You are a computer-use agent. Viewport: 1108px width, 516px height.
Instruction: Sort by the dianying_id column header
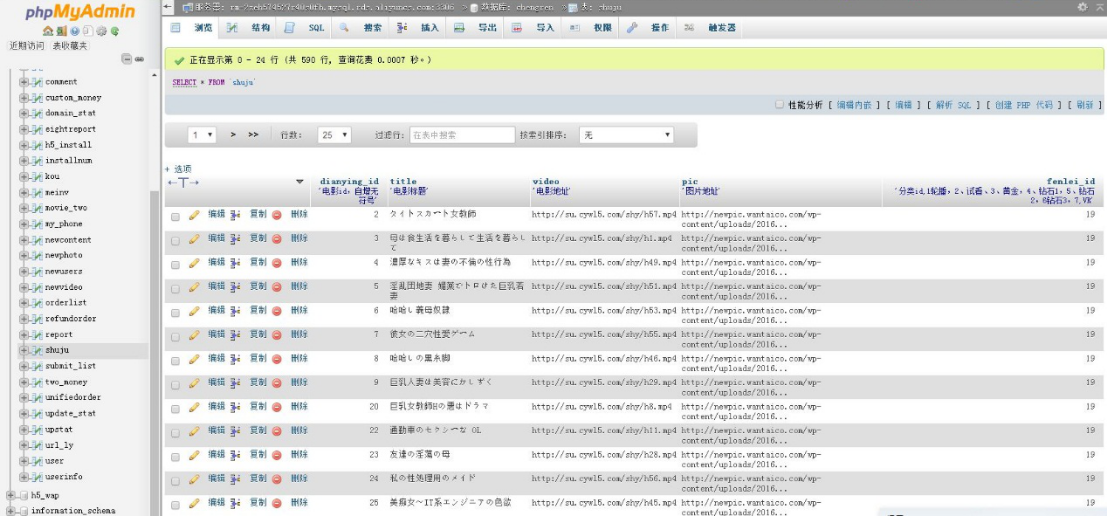(x=349, y=181)
